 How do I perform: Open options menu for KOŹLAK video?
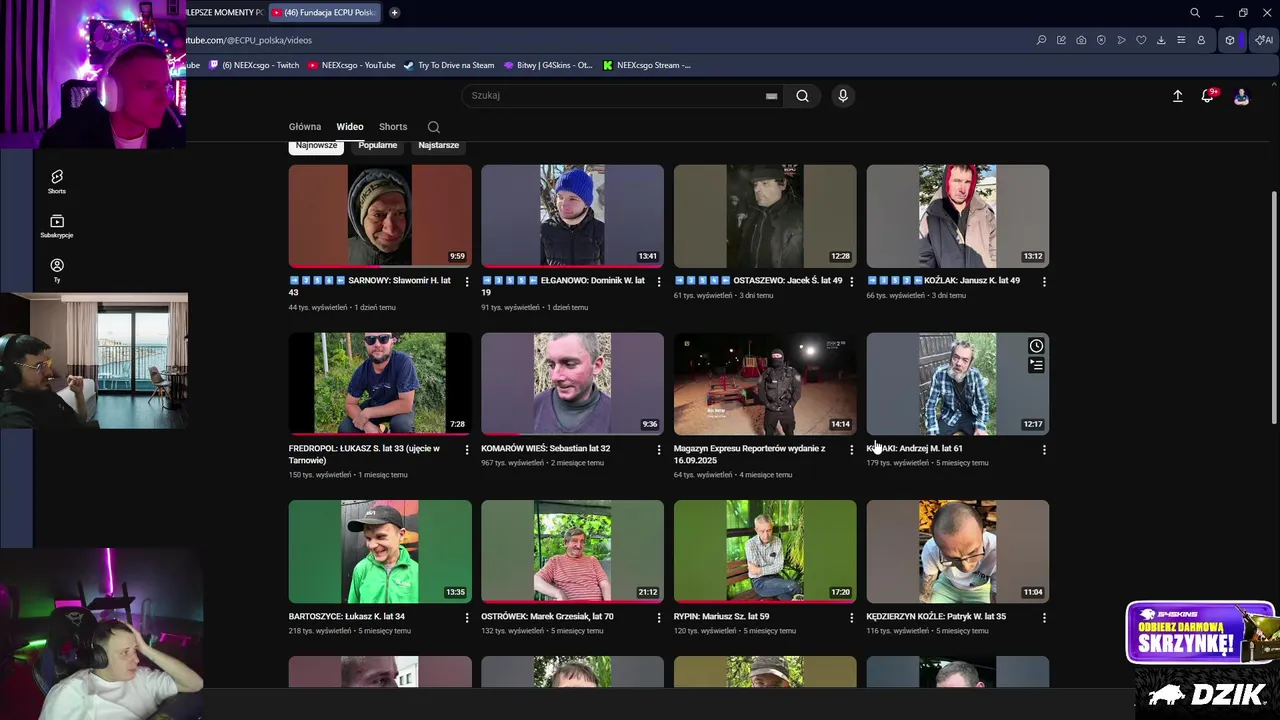pyautogui.click(x=1044, y=282)
